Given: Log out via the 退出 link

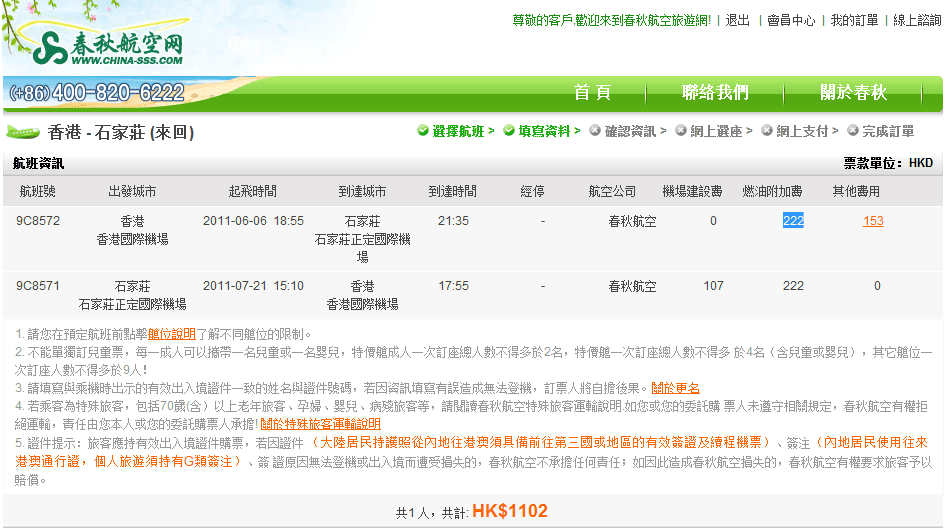Looking at the screenshot, I should [x=738, y=20].
